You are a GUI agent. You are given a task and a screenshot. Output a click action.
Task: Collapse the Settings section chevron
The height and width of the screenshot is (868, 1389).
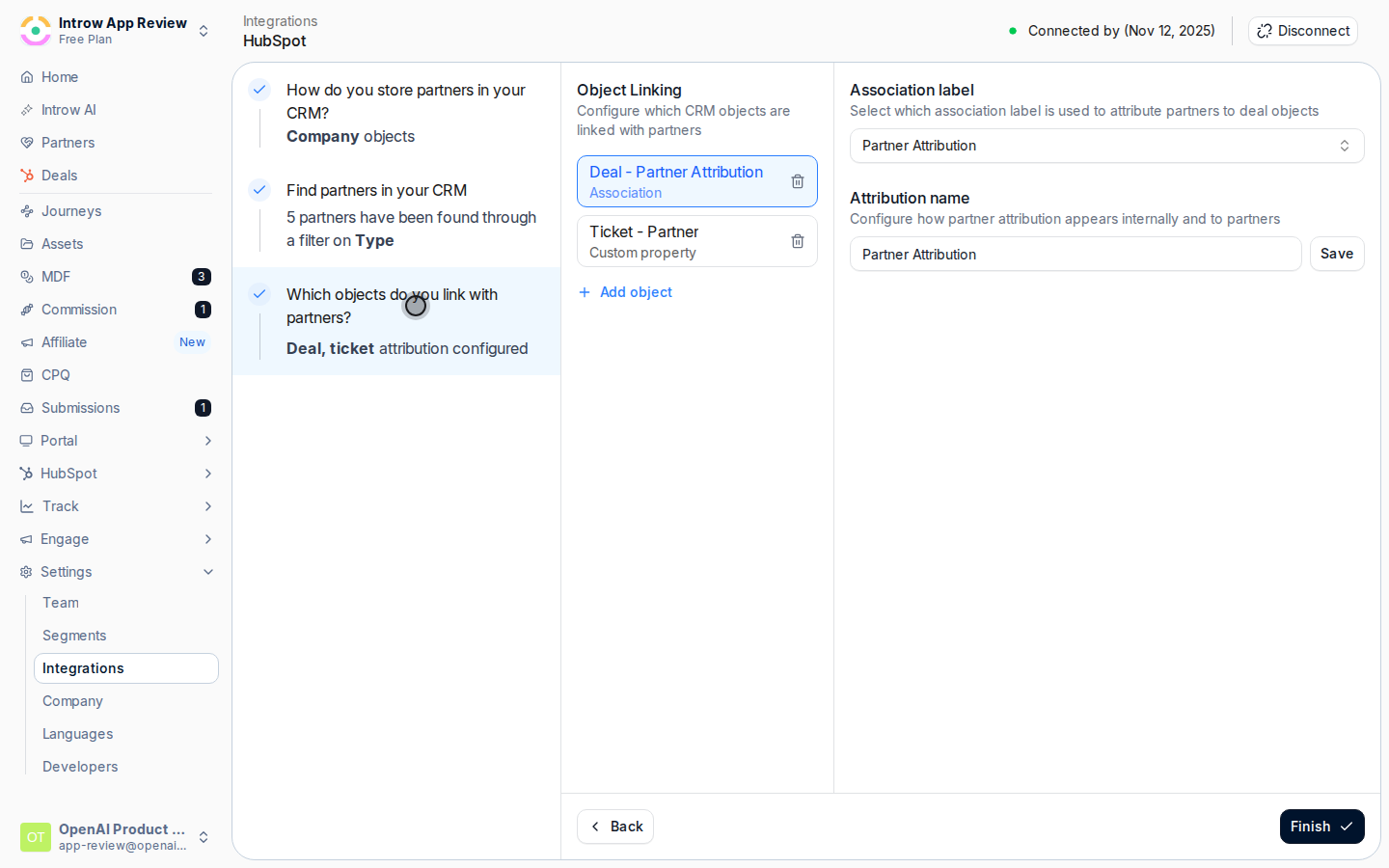pos(208,572)
